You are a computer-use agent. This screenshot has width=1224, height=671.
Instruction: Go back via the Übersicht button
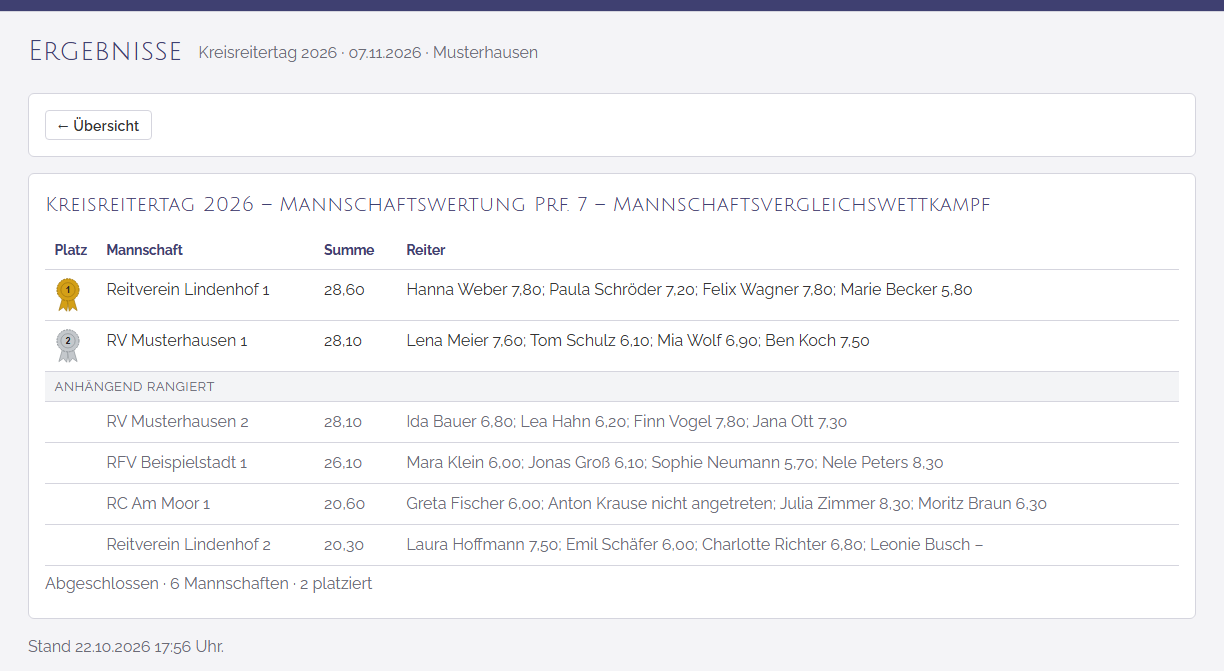(x=98, y=125)
